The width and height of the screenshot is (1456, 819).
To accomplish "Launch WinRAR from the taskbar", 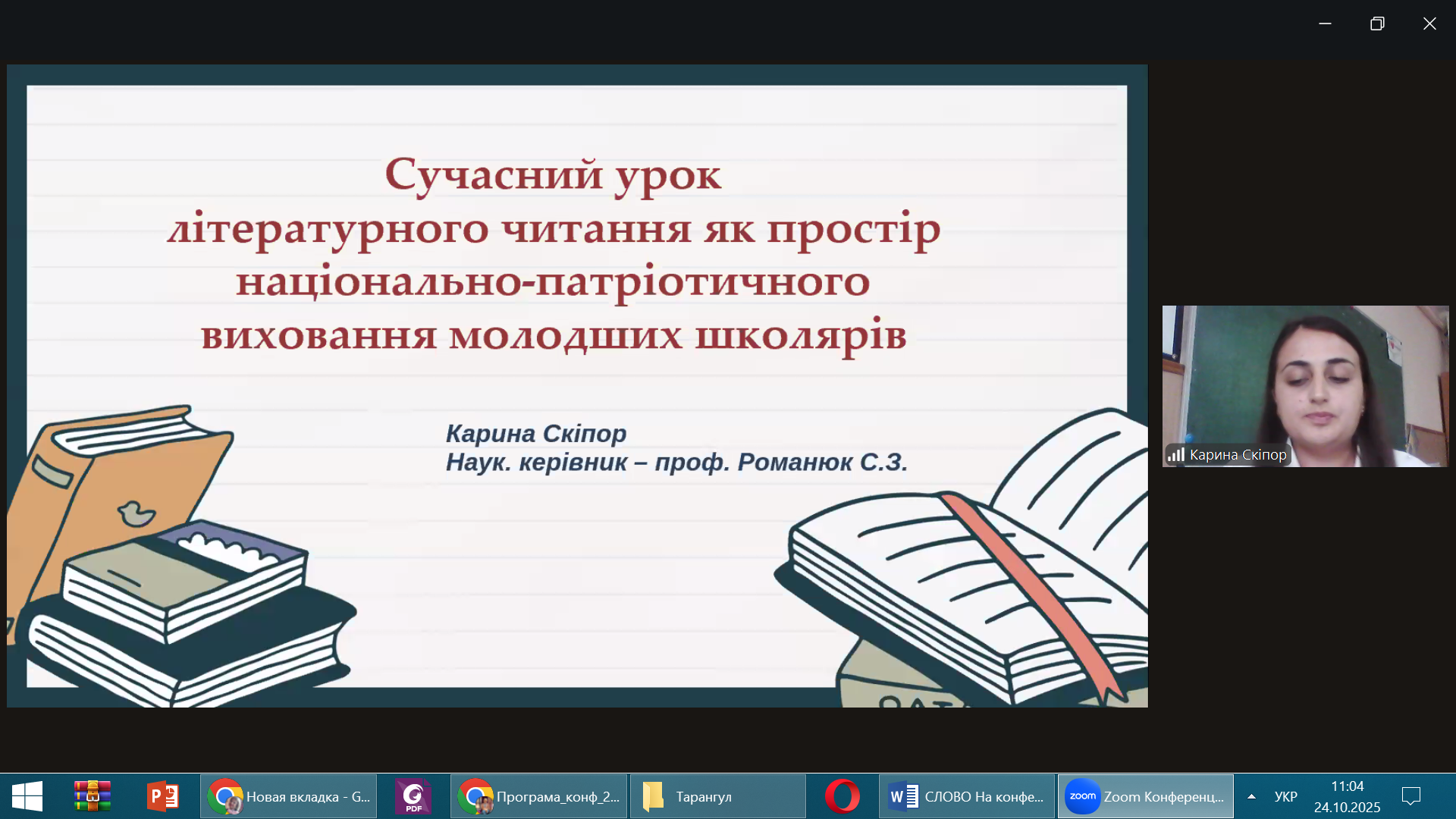I will 93,796.
